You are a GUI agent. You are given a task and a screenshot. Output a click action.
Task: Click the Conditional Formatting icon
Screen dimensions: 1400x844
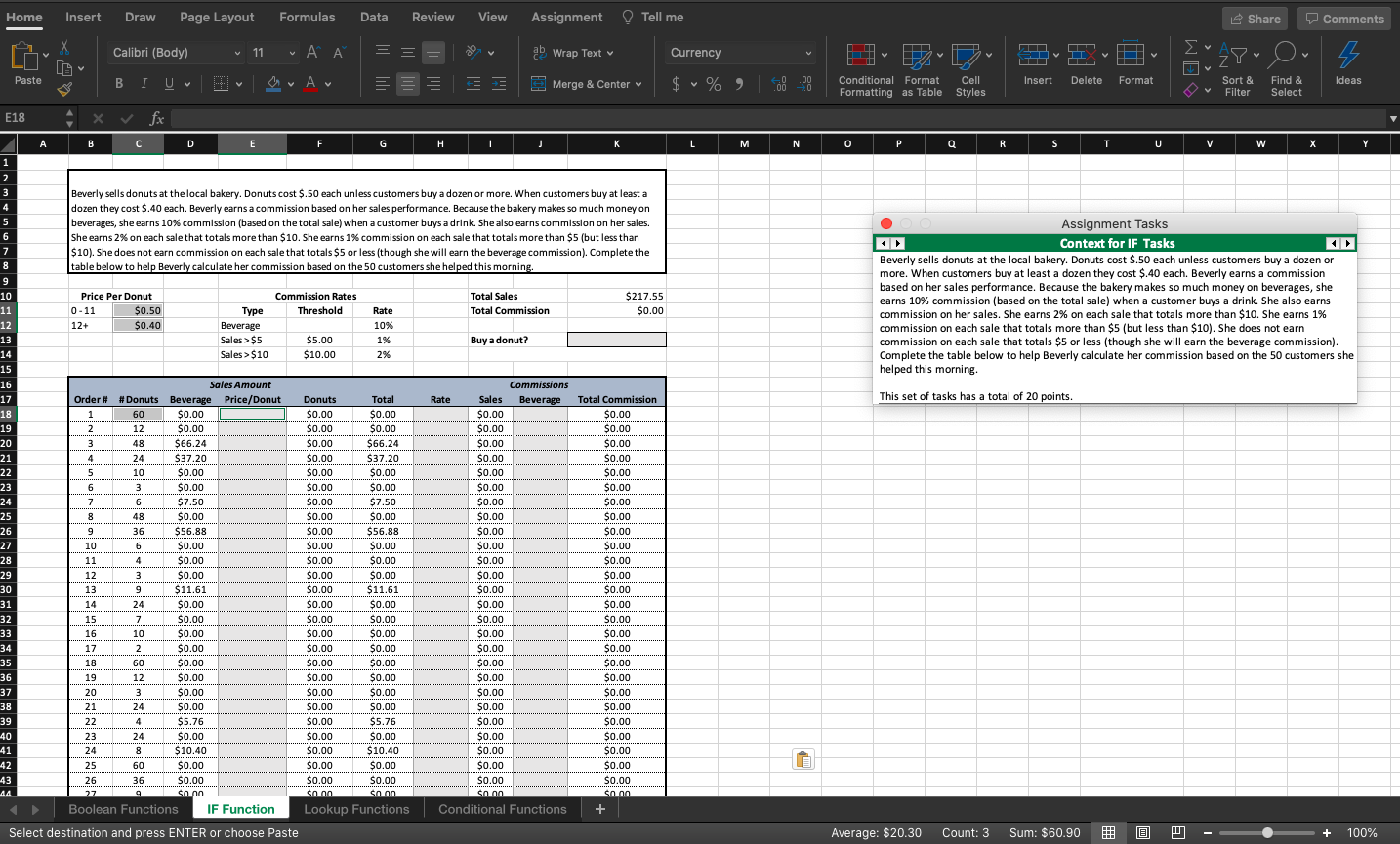(x=860, y=56)
